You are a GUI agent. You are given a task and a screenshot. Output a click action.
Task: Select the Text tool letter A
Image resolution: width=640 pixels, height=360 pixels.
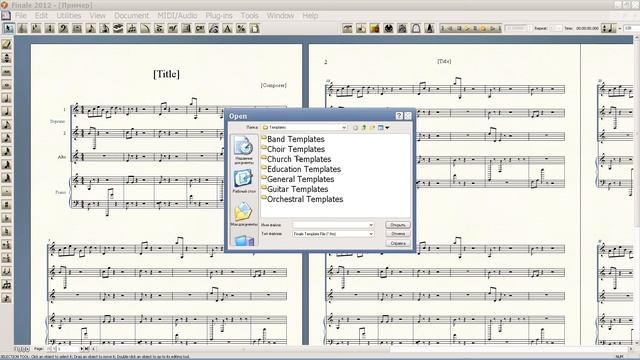[x=227, y=29]
